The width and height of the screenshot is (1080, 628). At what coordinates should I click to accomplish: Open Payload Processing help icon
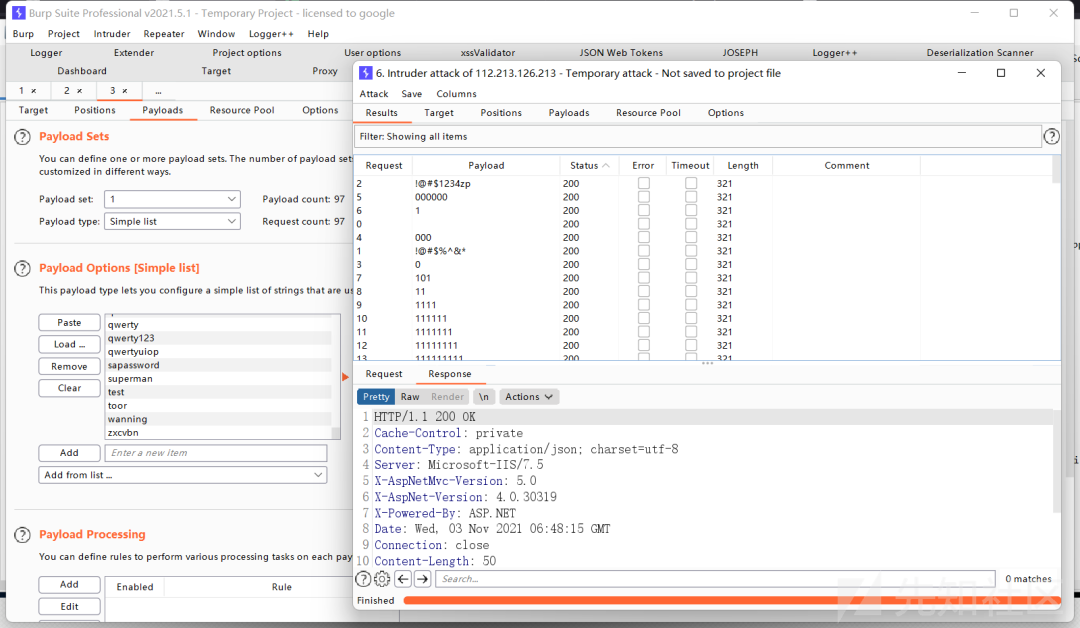click(x=22, y=535)
